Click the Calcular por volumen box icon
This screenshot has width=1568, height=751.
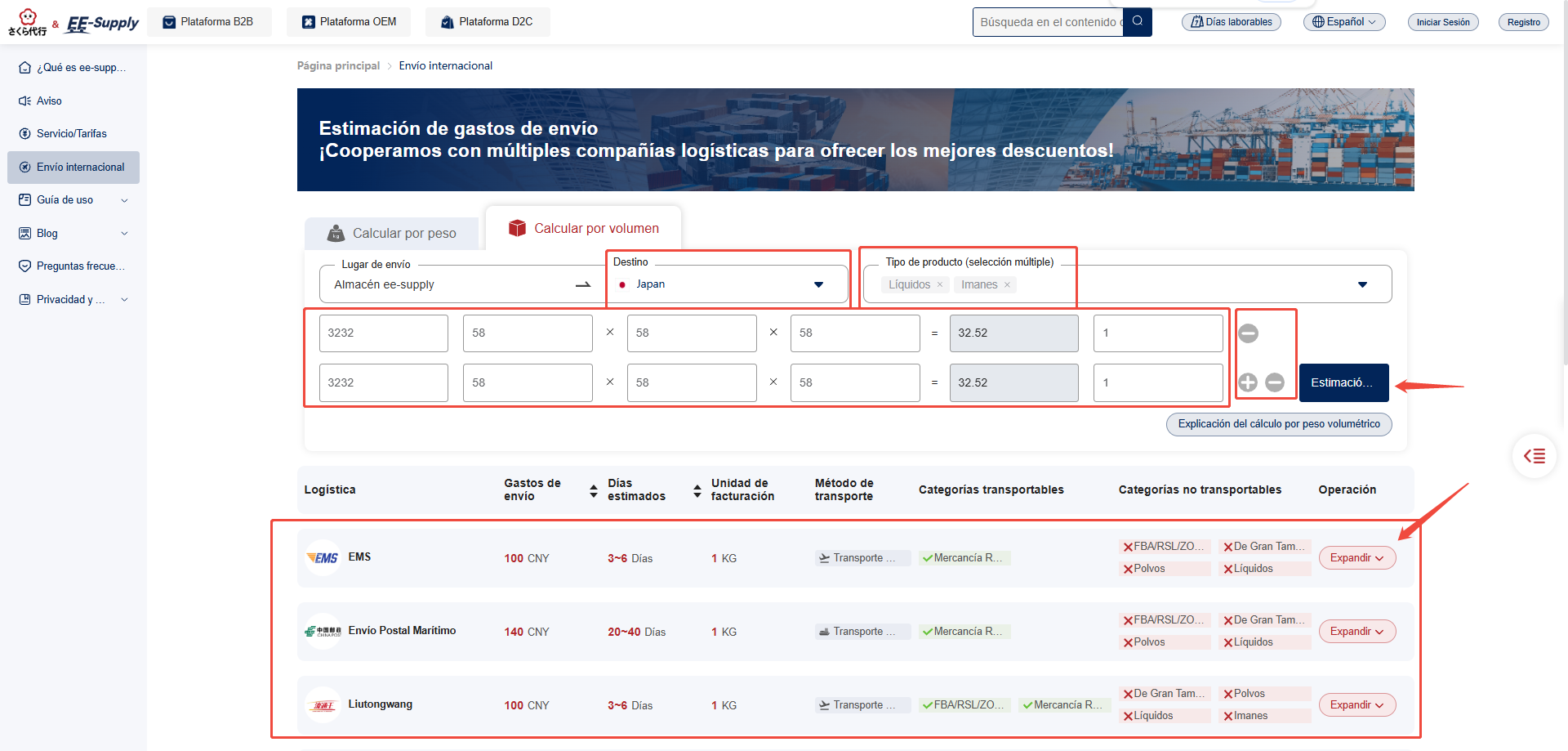517,228
